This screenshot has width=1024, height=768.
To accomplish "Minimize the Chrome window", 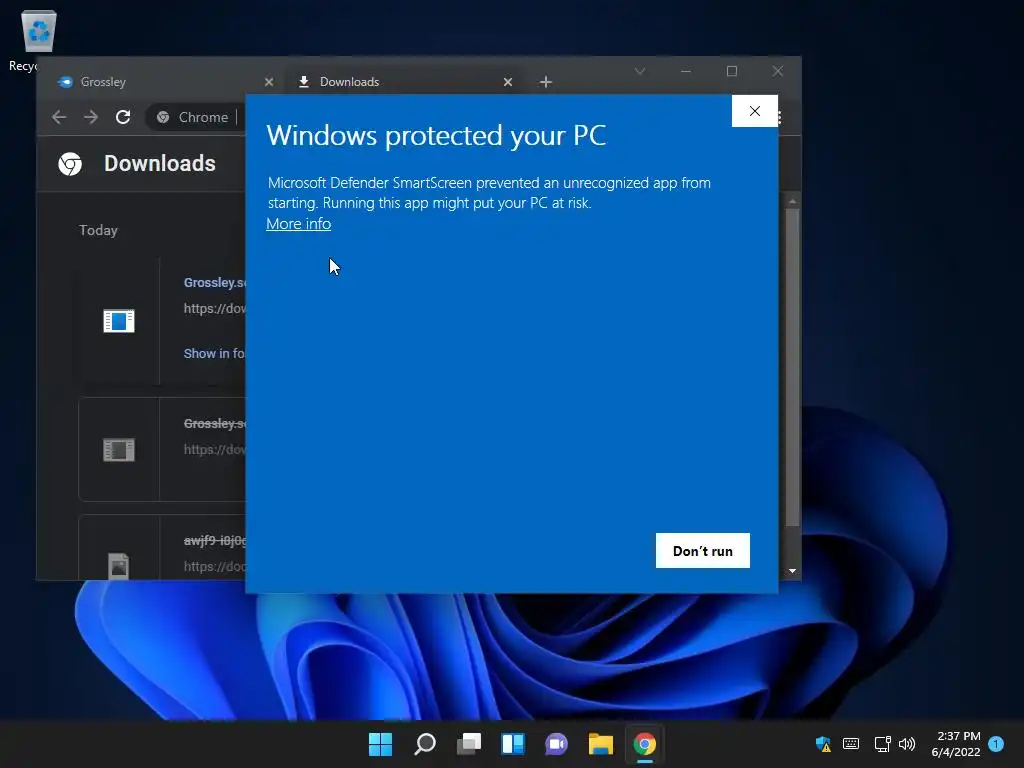I will tap(686, 71).
